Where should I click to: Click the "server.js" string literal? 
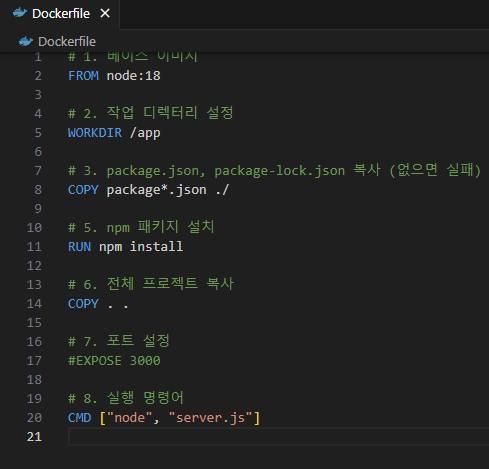[x=211, y=418]
